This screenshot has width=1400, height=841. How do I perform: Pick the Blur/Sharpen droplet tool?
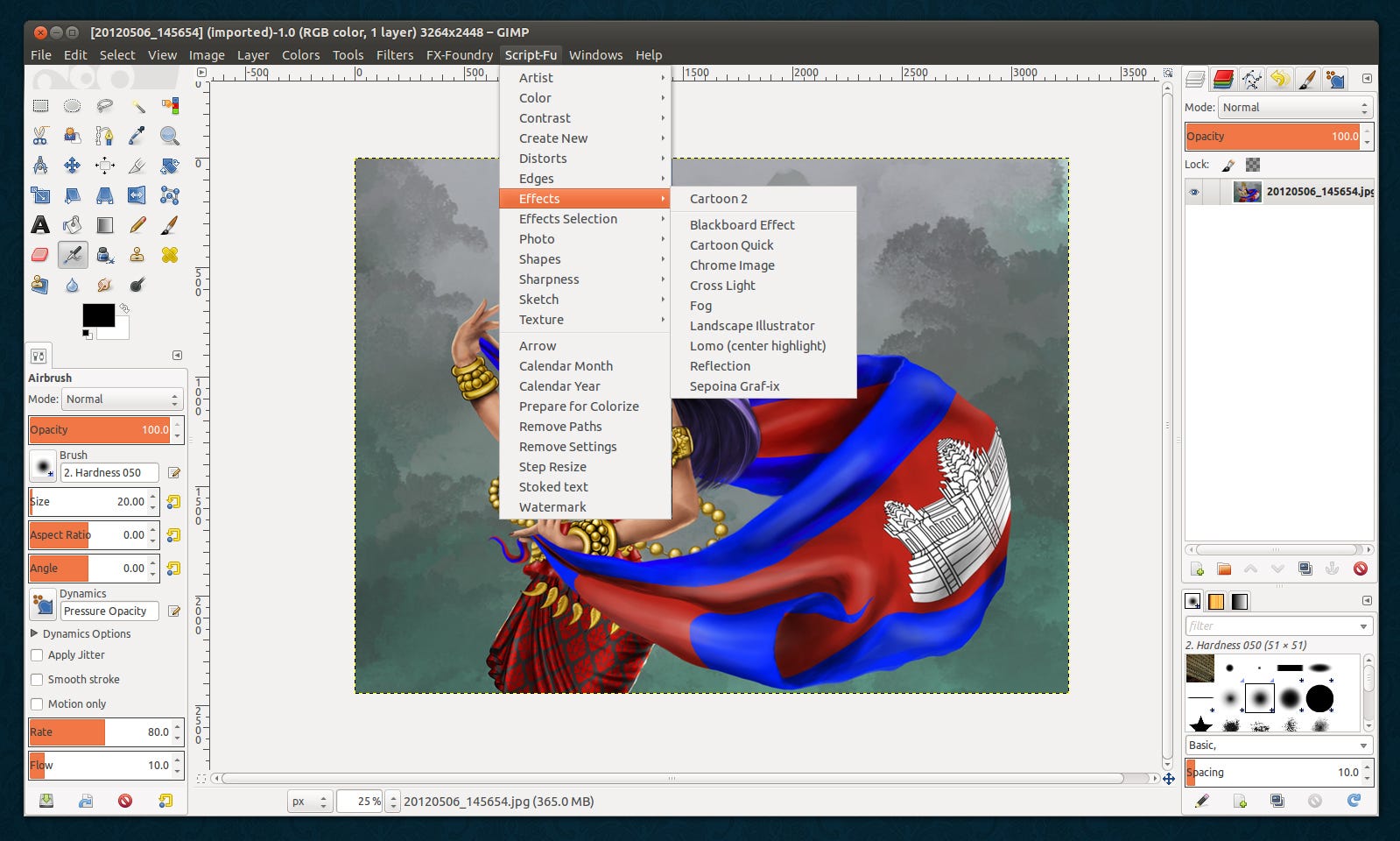tap(73, 285)
